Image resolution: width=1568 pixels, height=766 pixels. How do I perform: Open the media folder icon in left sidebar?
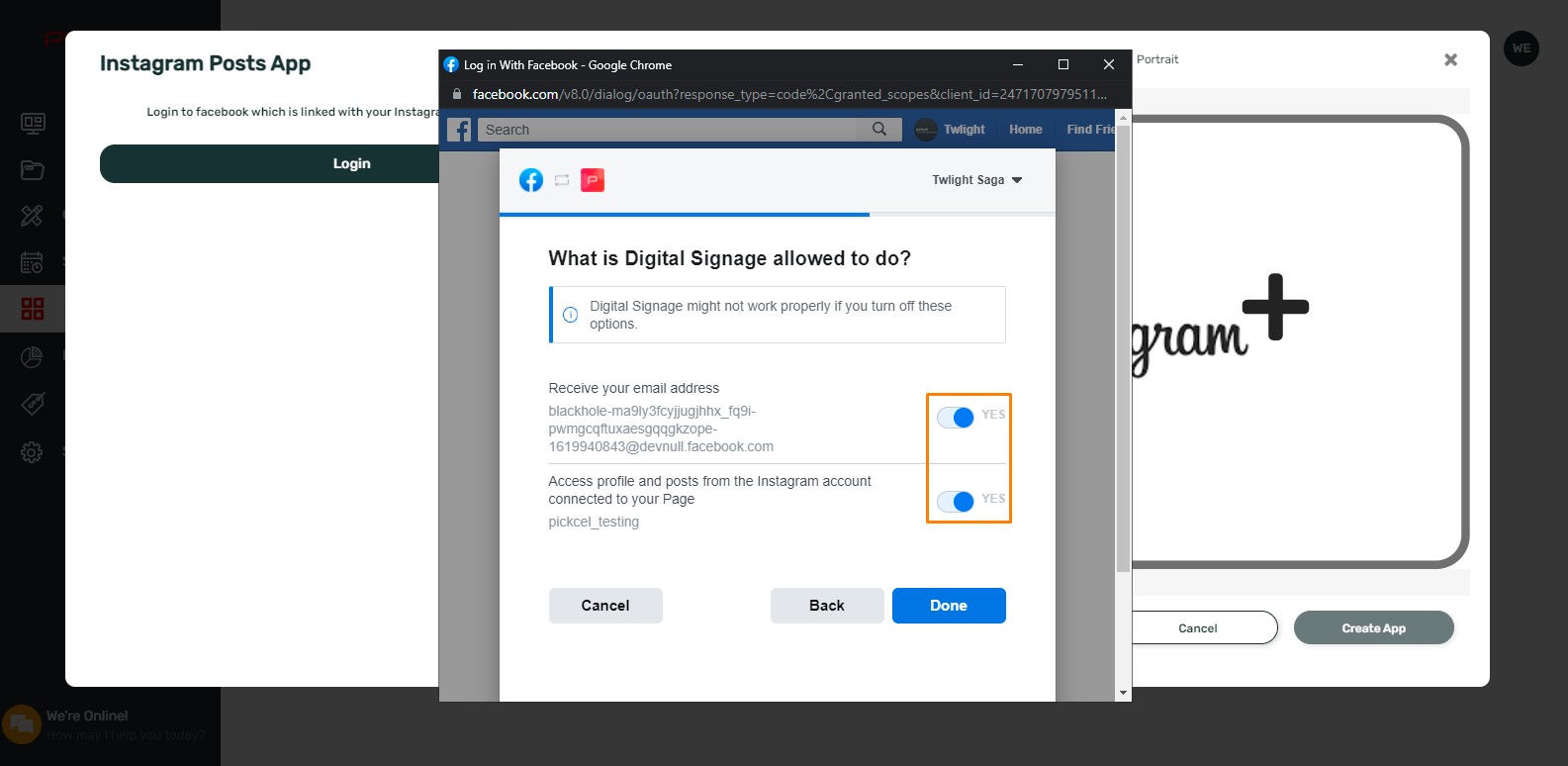click(x=33, y=169)
